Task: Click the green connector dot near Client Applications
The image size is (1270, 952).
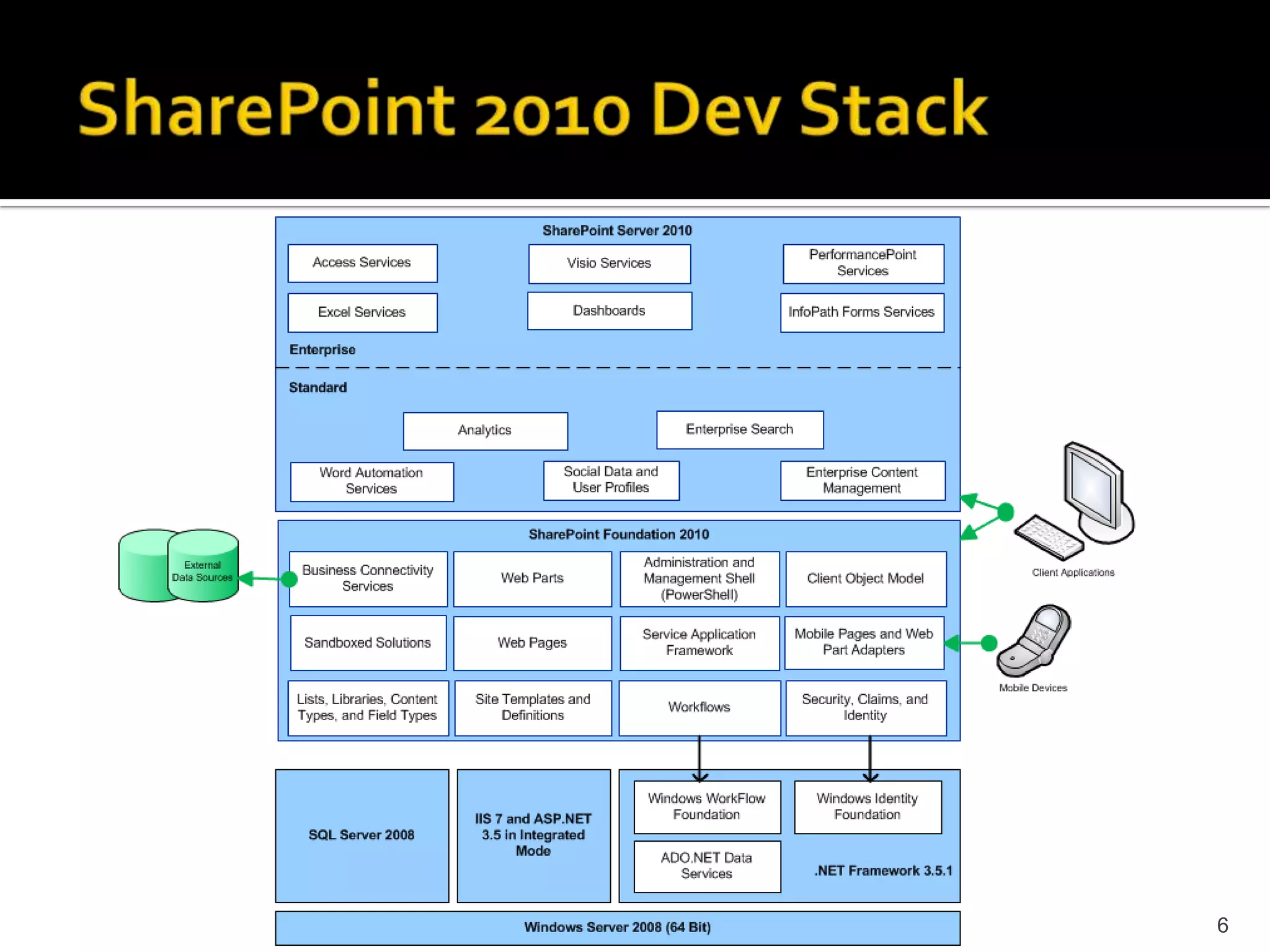Action: 1006,512
